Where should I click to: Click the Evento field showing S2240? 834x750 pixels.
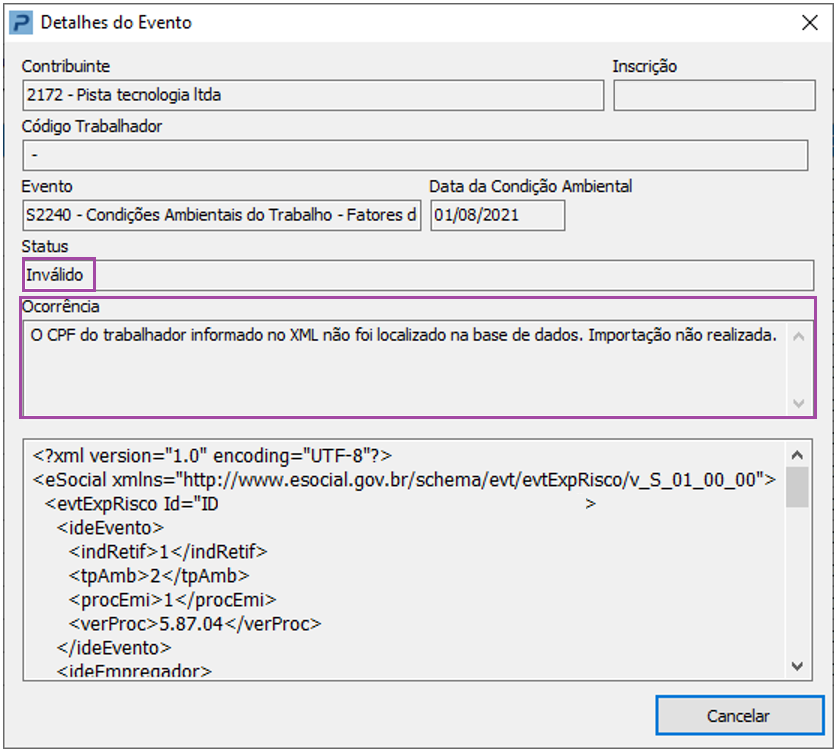point(221,215)
